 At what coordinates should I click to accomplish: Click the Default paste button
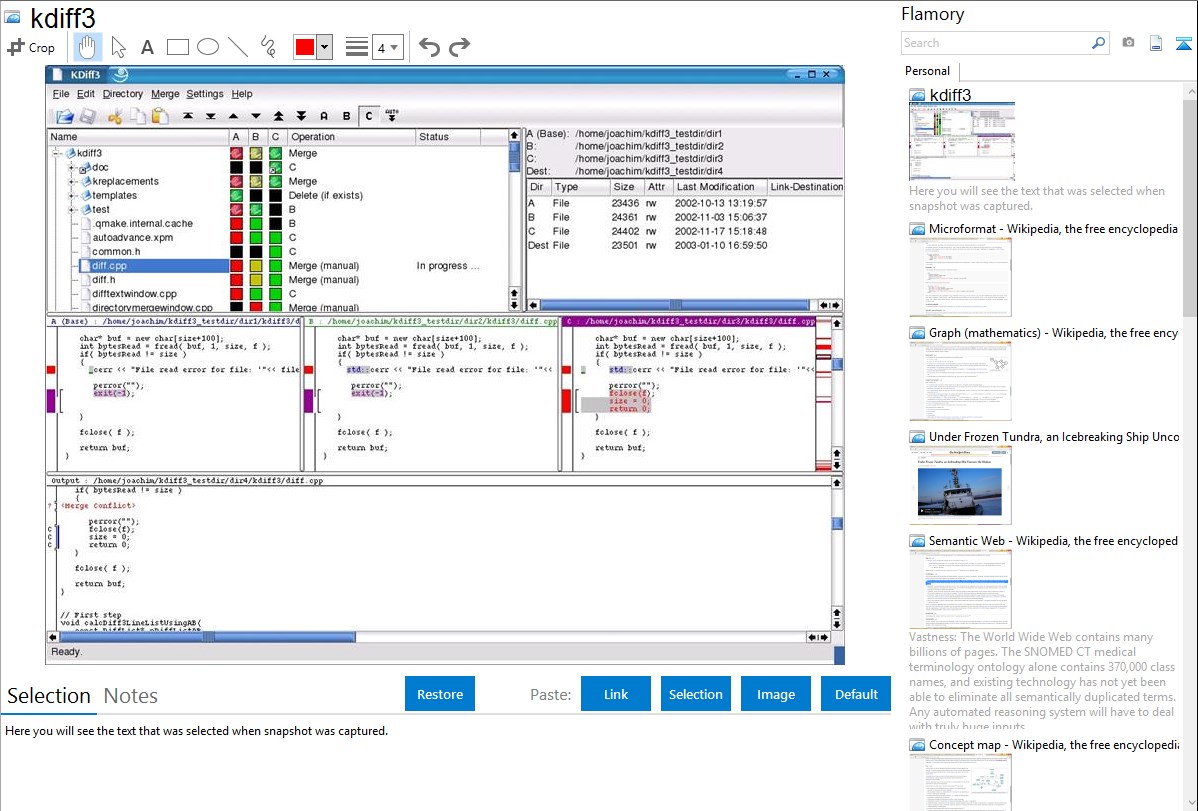856,694
